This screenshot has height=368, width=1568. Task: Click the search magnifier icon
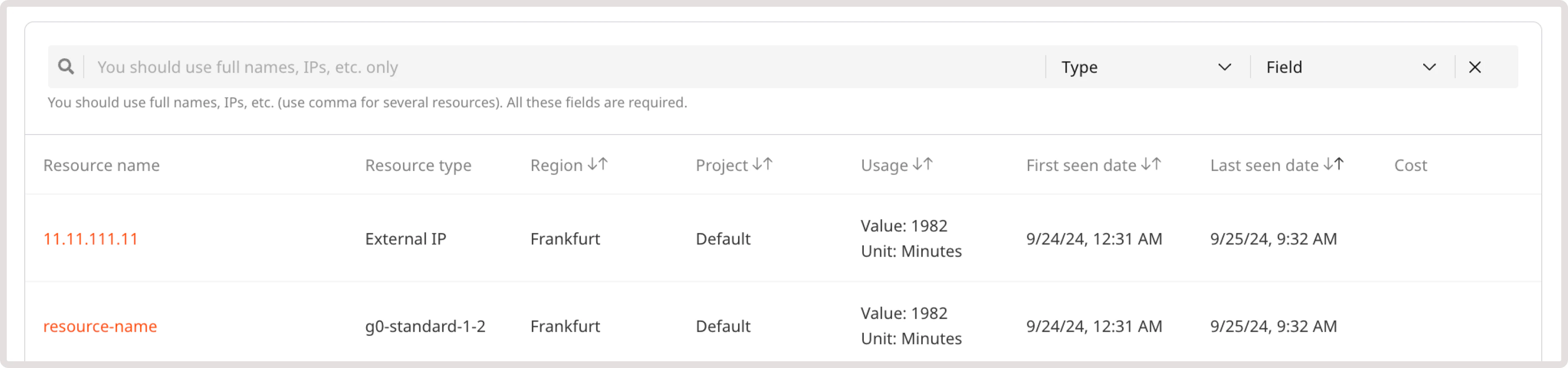66,66
